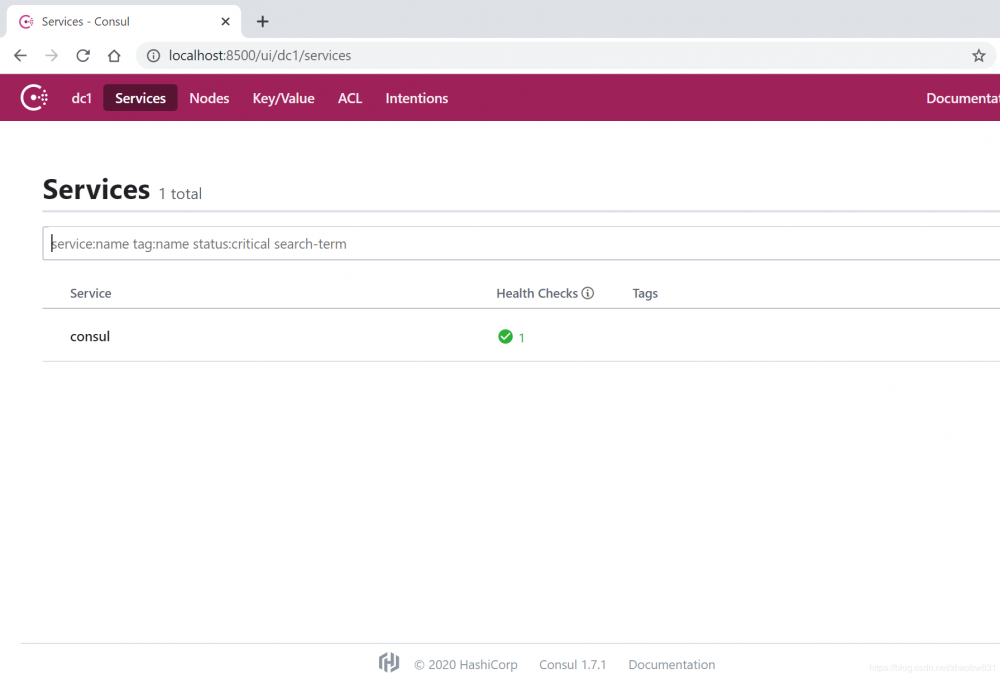Click the Service column header
Viewport: 1000px width, 678px height.
pyautogui.click(x=91, y=293)
